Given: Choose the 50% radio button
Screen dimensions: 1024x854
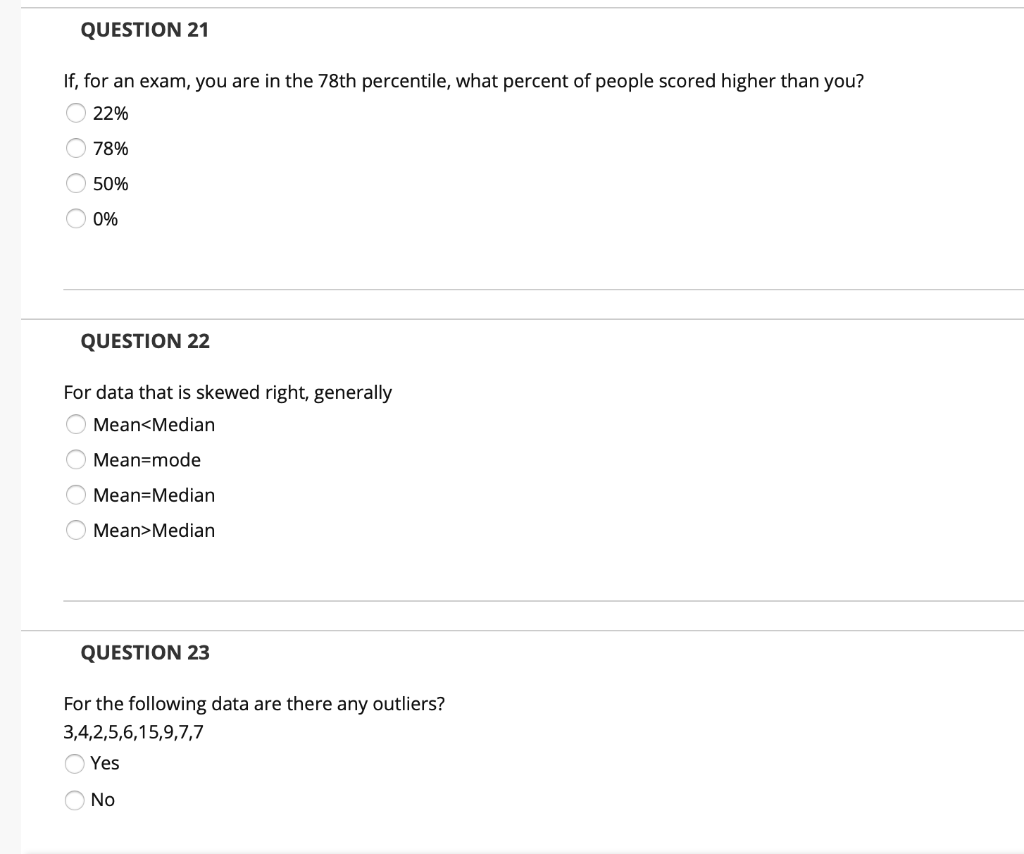Looking at the screenshot, I should 76,183.
